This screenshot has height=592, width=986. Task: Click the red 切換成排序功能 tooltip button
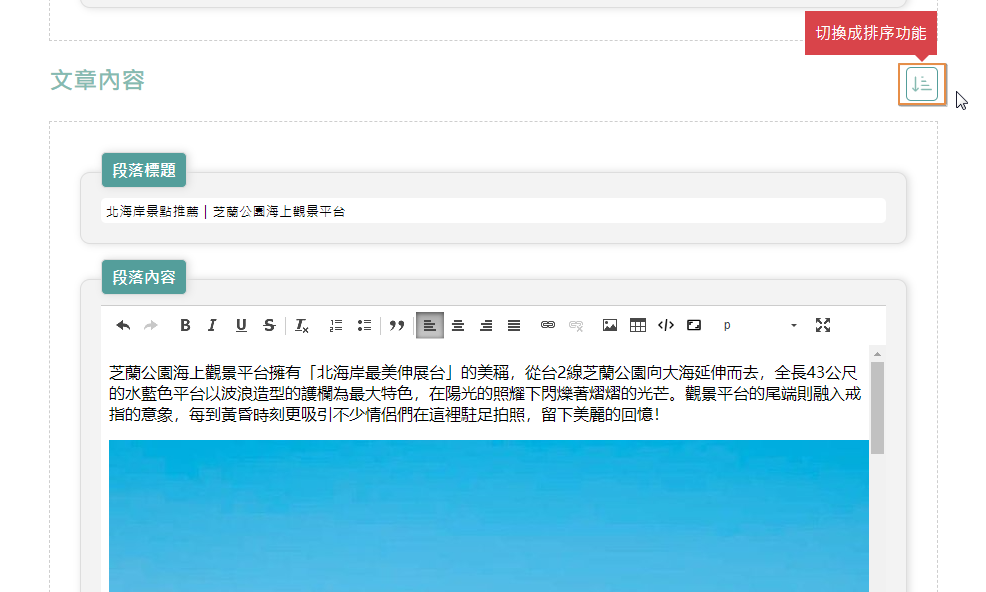[x=871, y=32]
